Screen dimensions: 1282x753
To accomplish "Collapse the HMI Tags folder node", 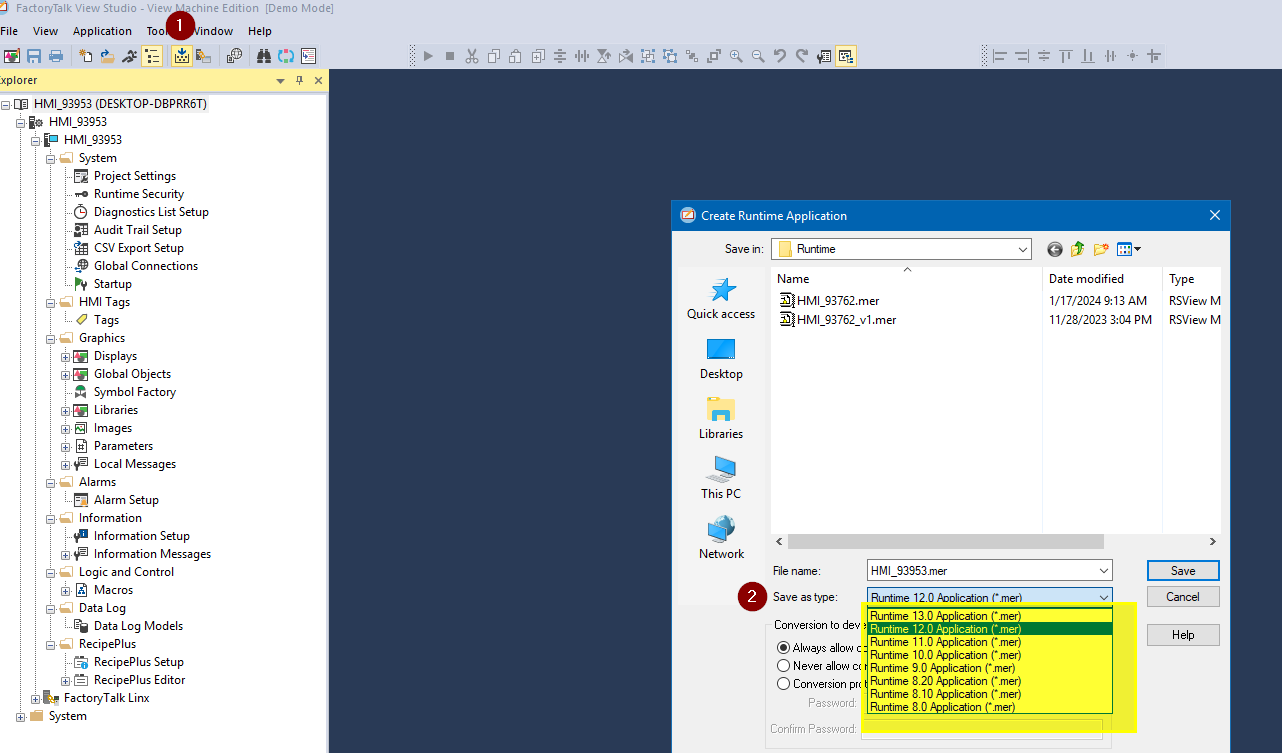I will 51,302.
